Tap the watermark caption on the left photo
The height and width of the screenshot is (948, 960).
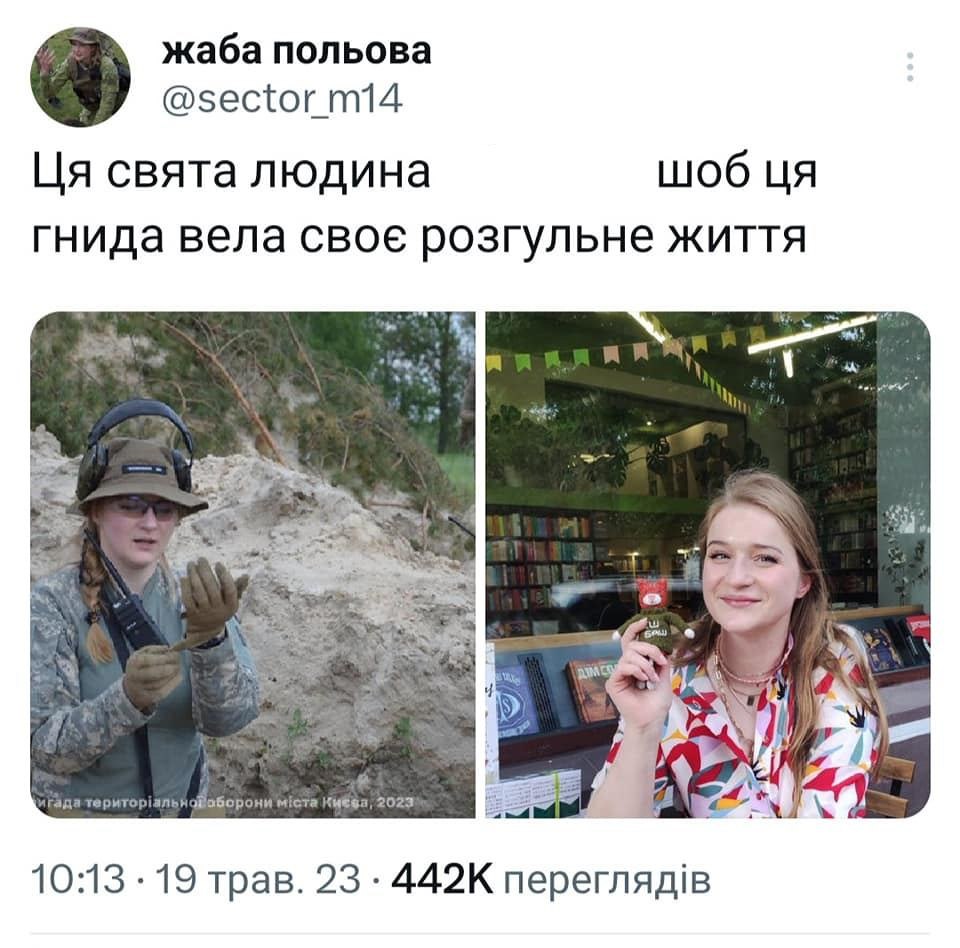coord(223,802)
